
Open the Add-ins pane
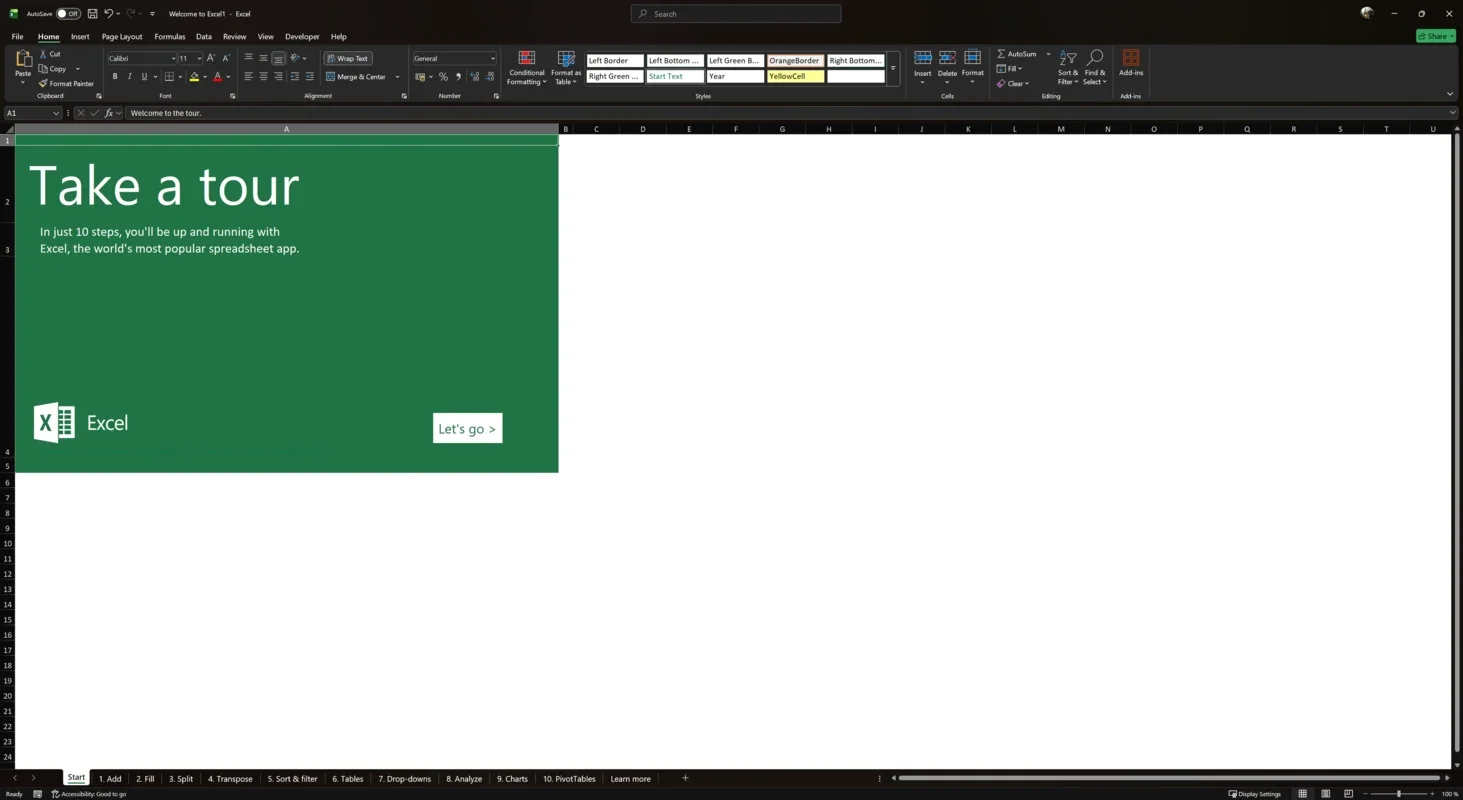[1131, 63]
